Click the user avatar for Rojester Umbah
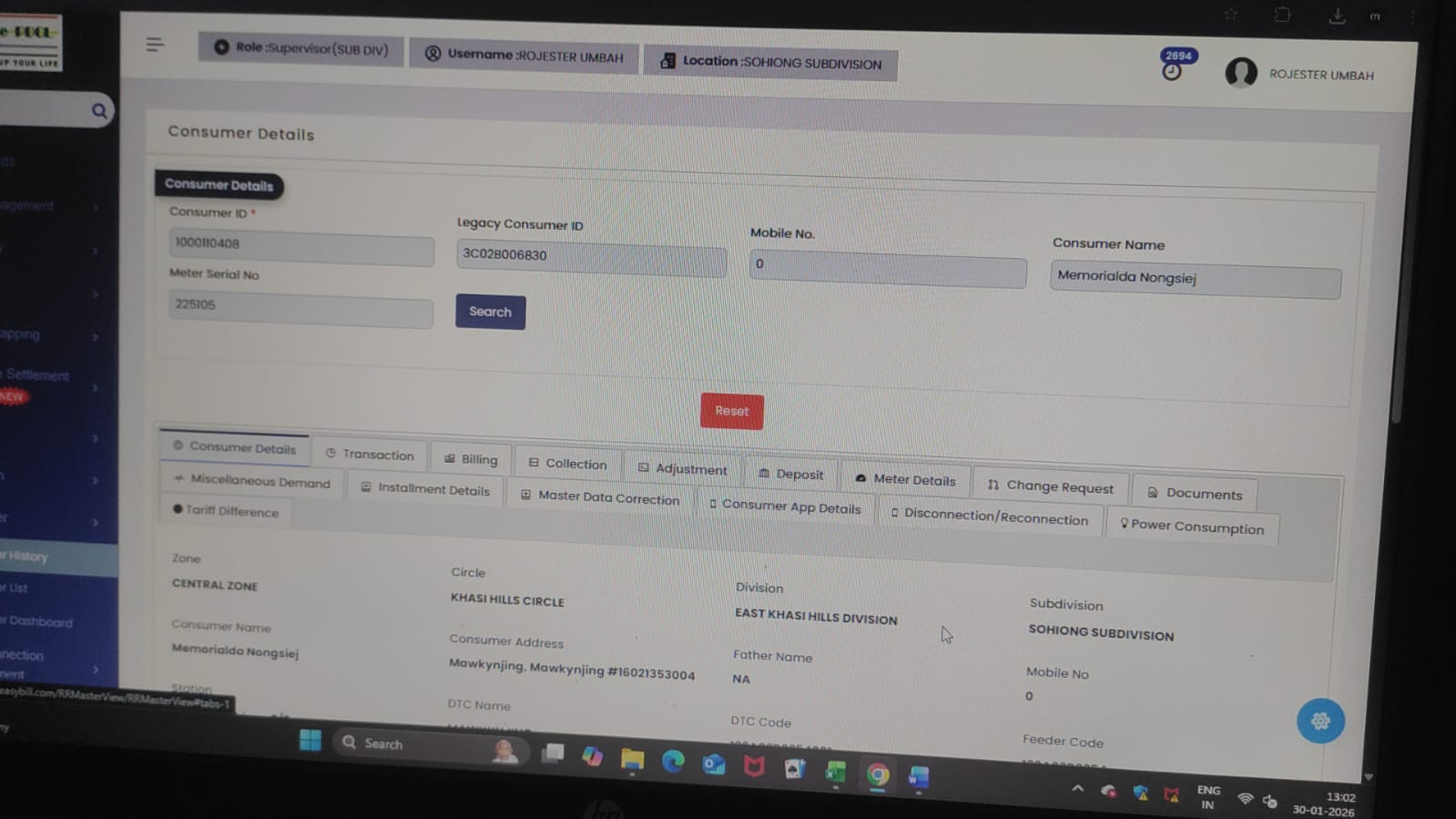The height and width of the screenshot is (819, 1456). point(1240,73)
